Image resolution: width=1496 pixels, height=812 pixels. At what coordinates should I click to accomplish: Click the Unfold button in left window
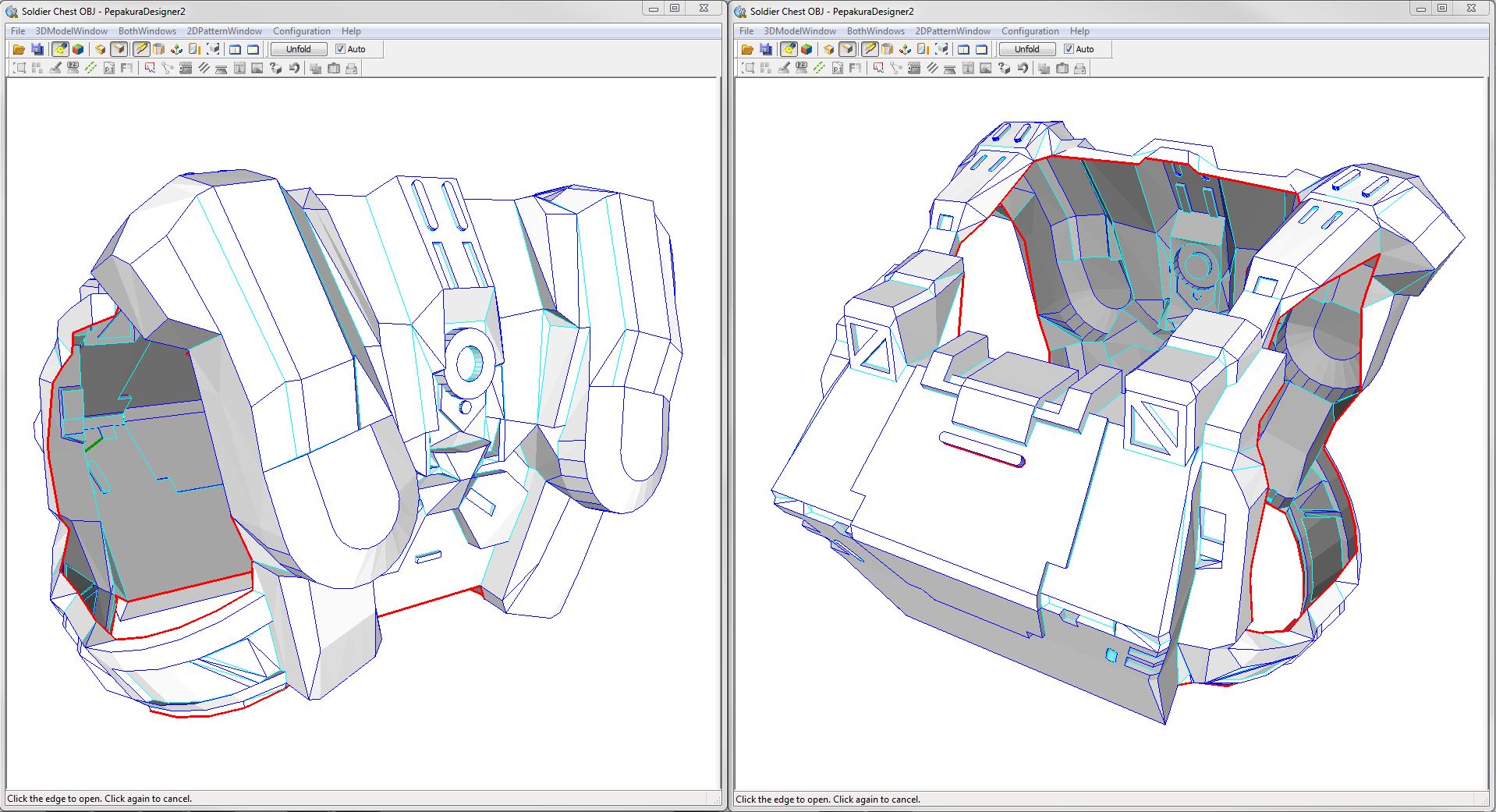(x=299, y=49)
